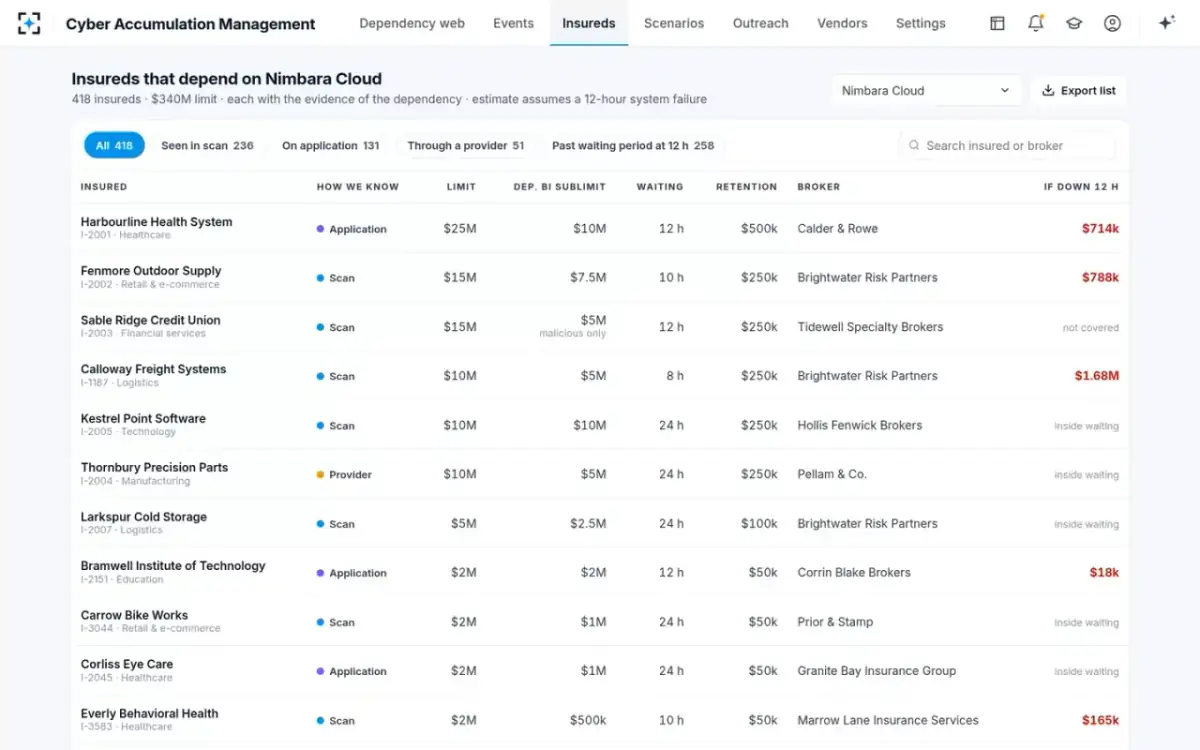The width and height of the screenshot is (1200, 750).
Task: Sort by the INSURED column header
Action: click(x=104, y=186)
